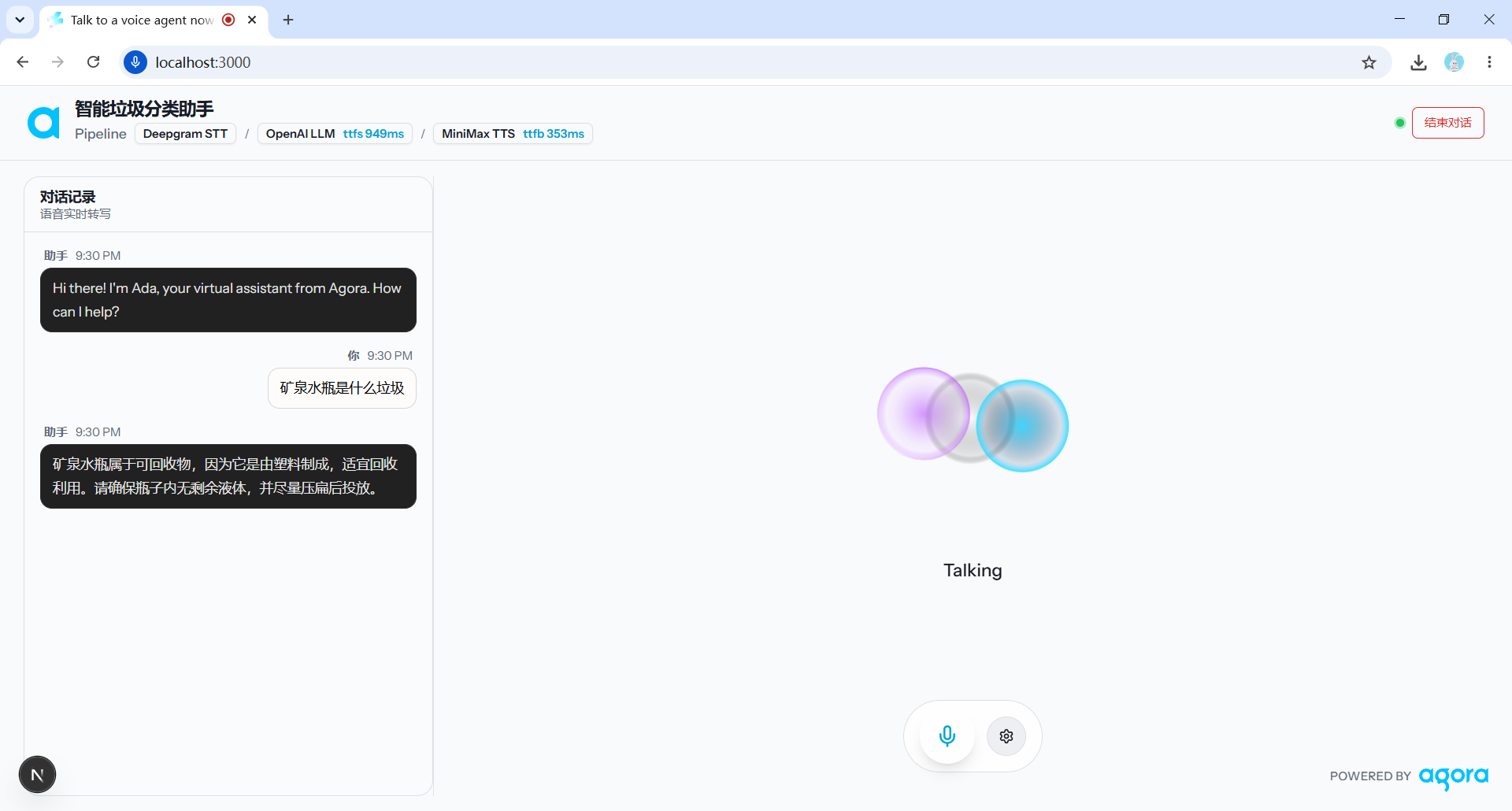Close the Talk to a voice agent tab

point(252,20)
